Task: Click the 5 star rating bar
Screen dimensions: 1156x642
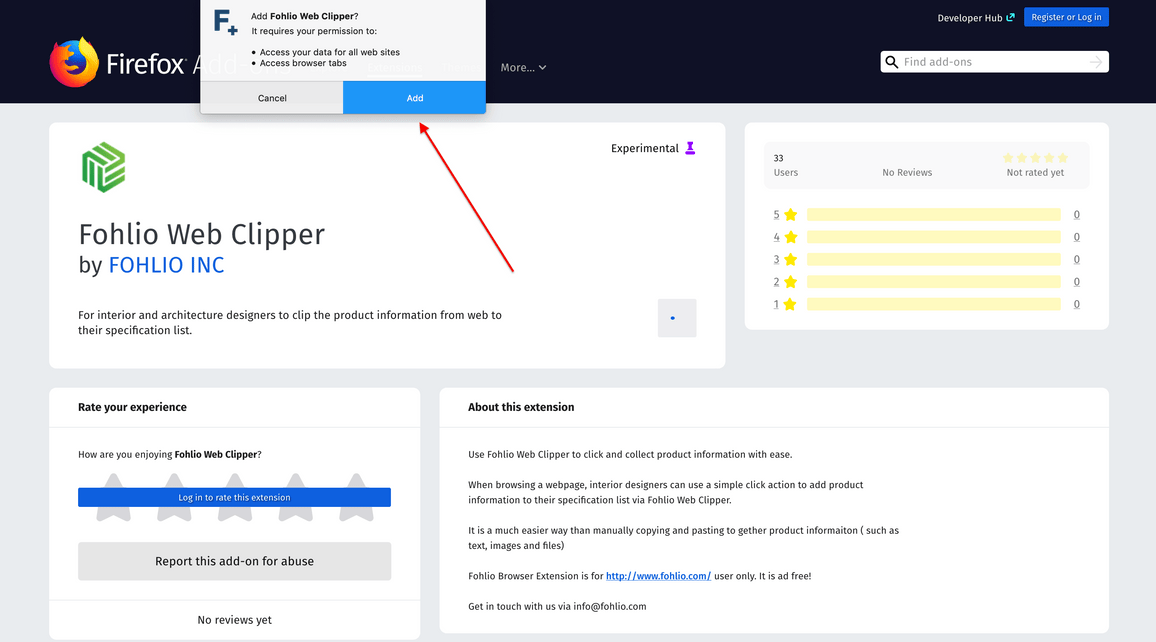Action: [x=933, y=214]
